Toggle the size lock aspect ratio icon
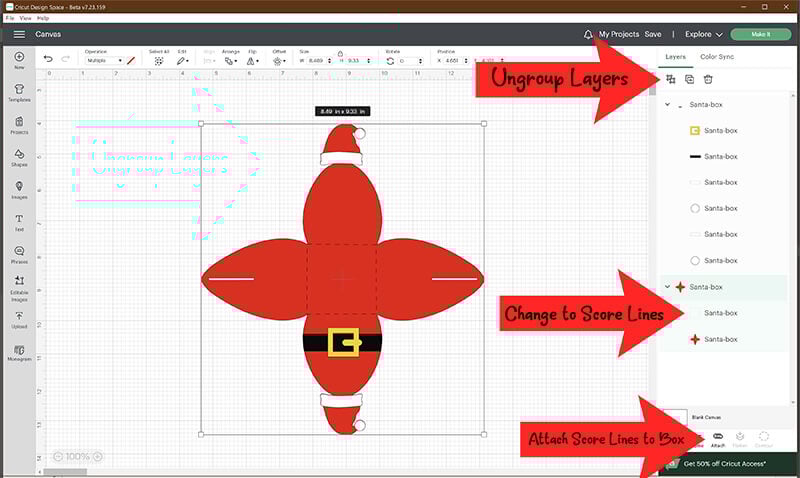Viewport: 800px width, 478px height. 340,52
